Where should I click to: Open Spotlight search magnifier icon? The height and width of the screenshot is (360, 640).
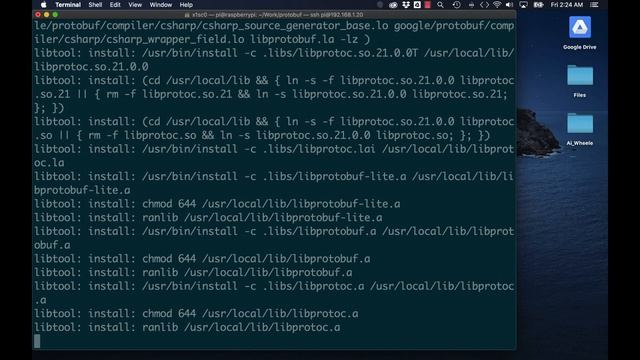(x=440, y=5)
